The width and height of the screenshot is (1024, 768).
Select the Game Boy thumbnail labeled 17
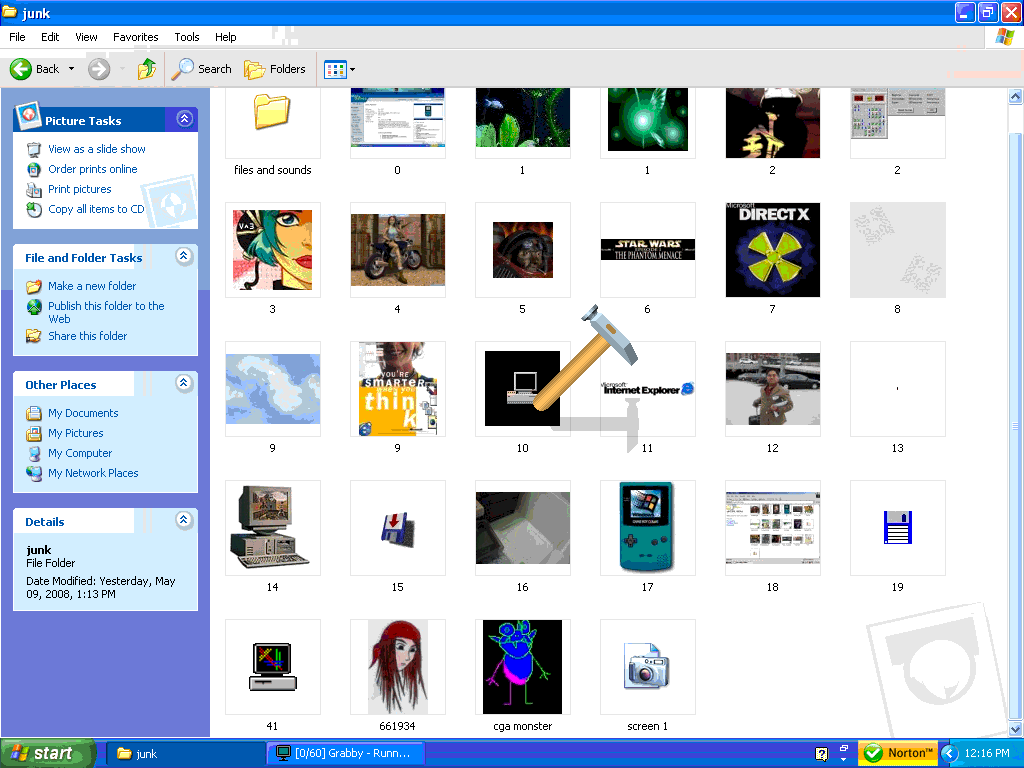point(647,527)
